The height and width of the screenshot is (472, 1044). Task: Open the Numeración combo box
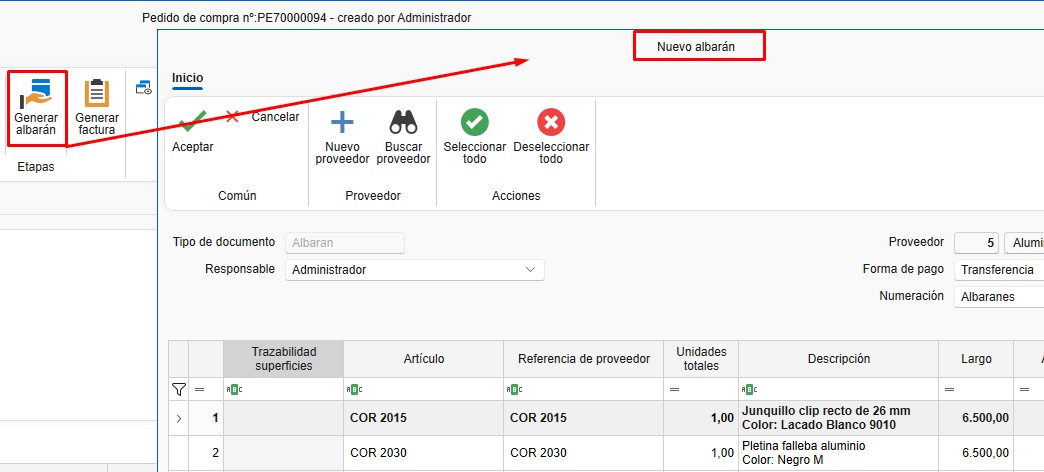999,297
